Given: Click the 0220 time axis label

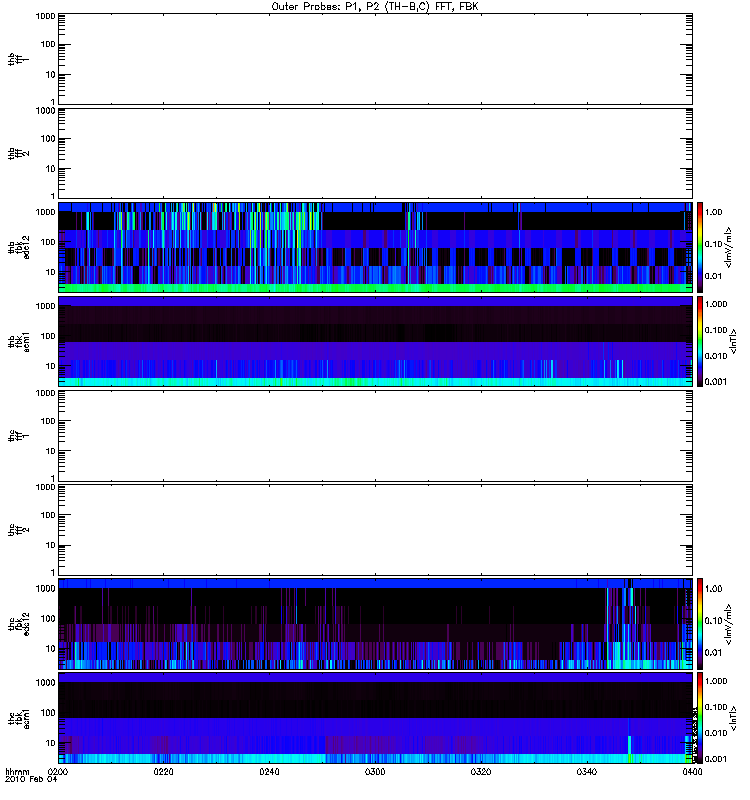Looking at the screenshot, I should click(x=163, y=772).
